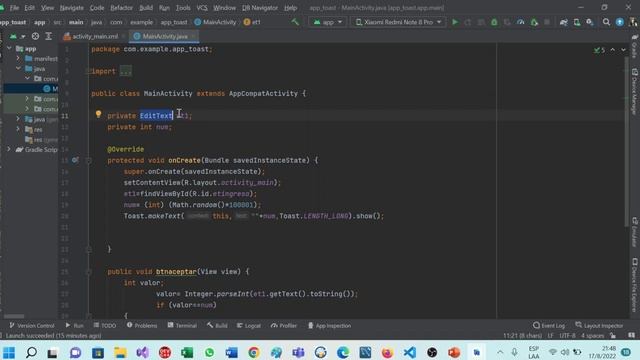Open Visual Studio Code from the taskbar
Image resolution: width=640 pixels, height=360 pixels.
tap(410, 352)
